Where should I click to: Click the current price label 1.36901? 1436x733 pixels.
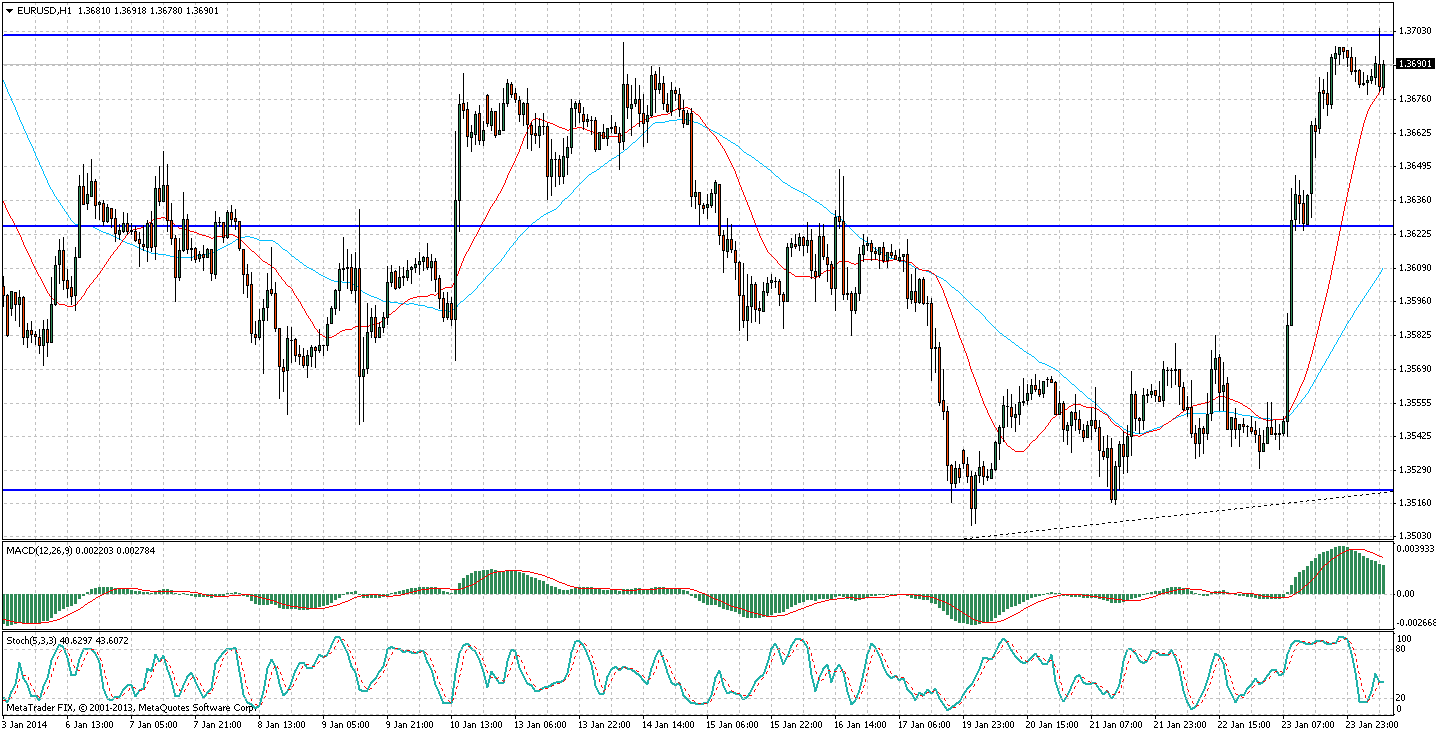1415,64
